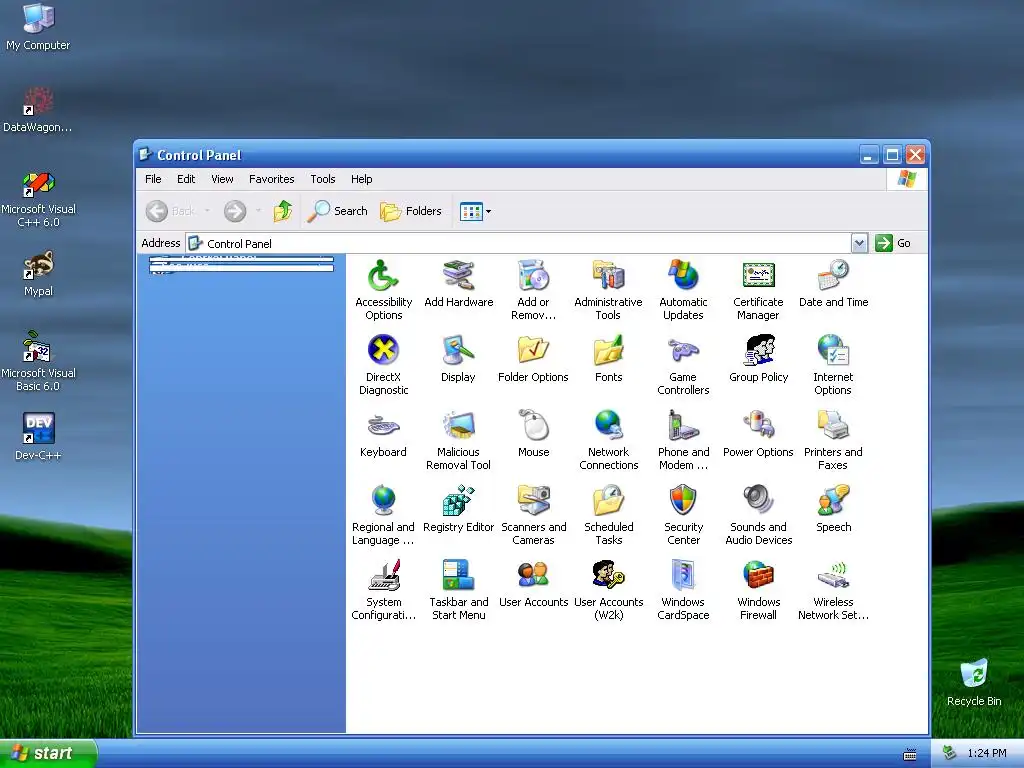Click the Back button dropdown arrow
This screenshot has width=1024, height=768.
coord(207,211)
